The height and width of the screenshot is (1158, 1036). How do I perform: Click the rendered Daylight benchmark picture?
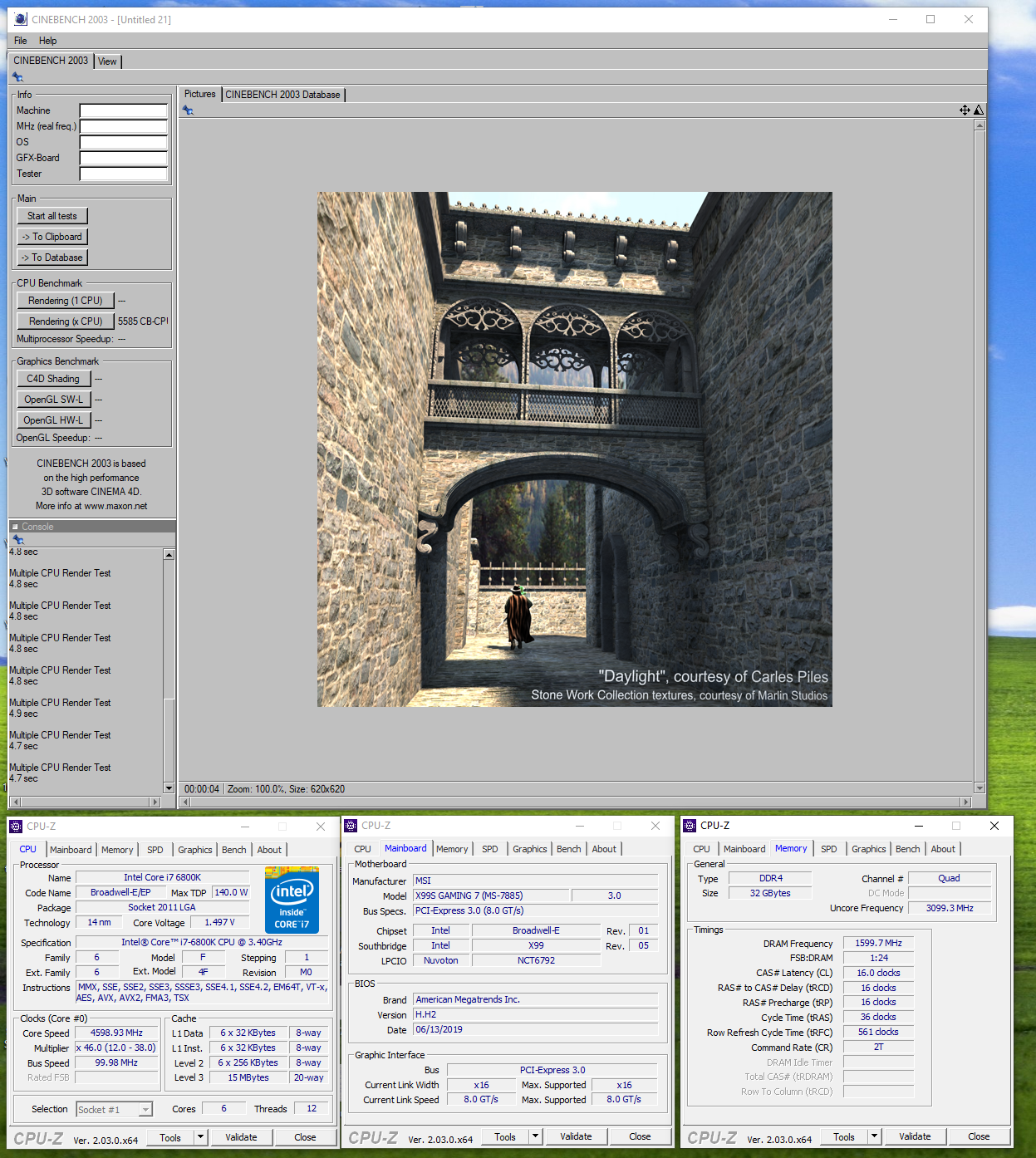click(x=575, y=449)
